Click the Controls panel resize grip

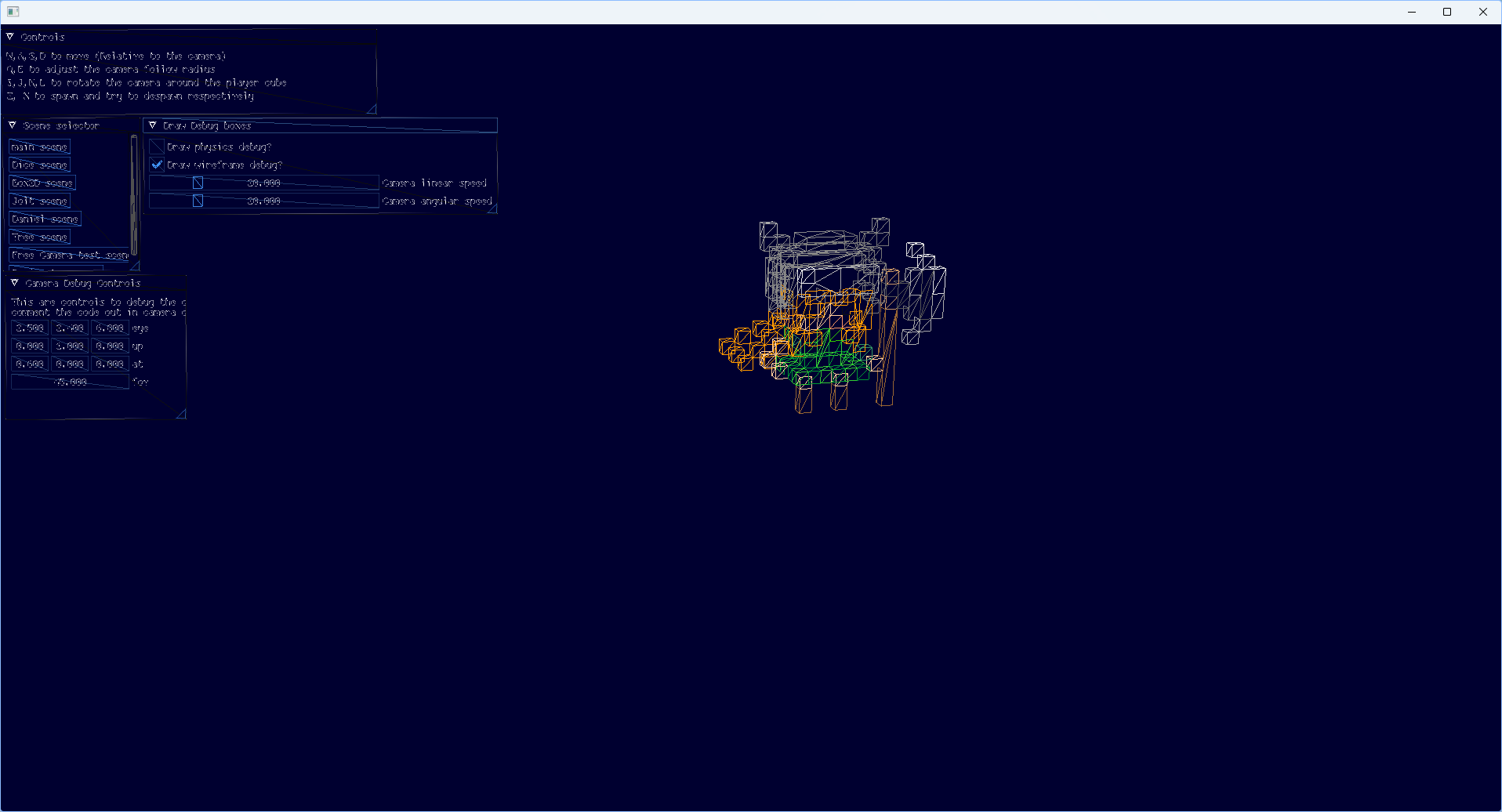point(372,109)
